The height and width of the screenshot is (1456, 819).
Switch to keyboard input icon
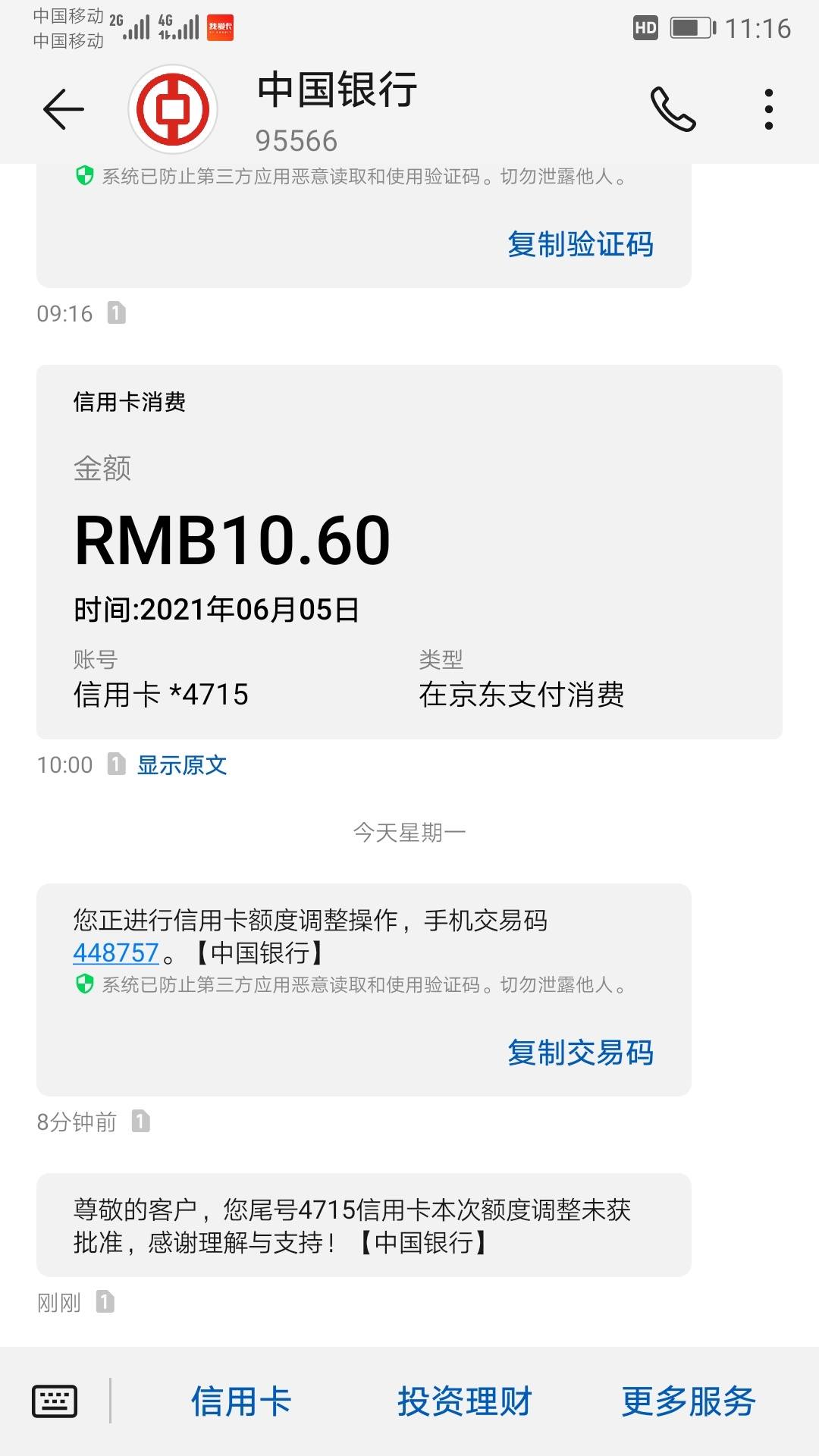(x=55, y=1401)
